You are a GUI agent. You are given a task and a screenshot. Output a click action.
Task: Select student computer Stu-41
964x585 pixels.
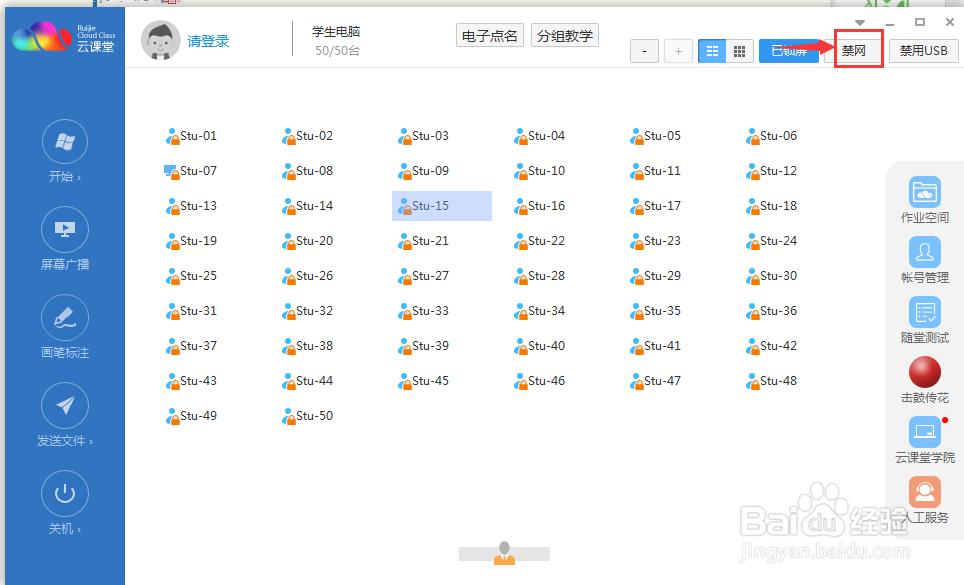coord(655,346)
